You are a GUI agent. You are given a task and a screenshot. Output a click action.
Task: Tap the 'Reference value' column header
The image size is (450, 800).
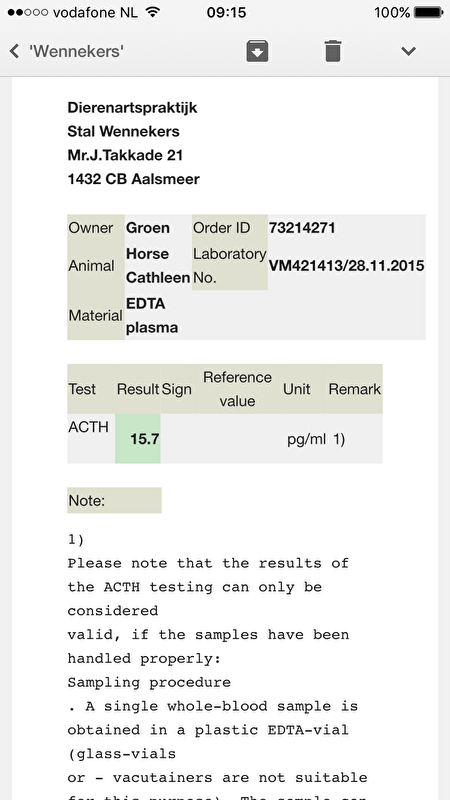tap(237, 389)
